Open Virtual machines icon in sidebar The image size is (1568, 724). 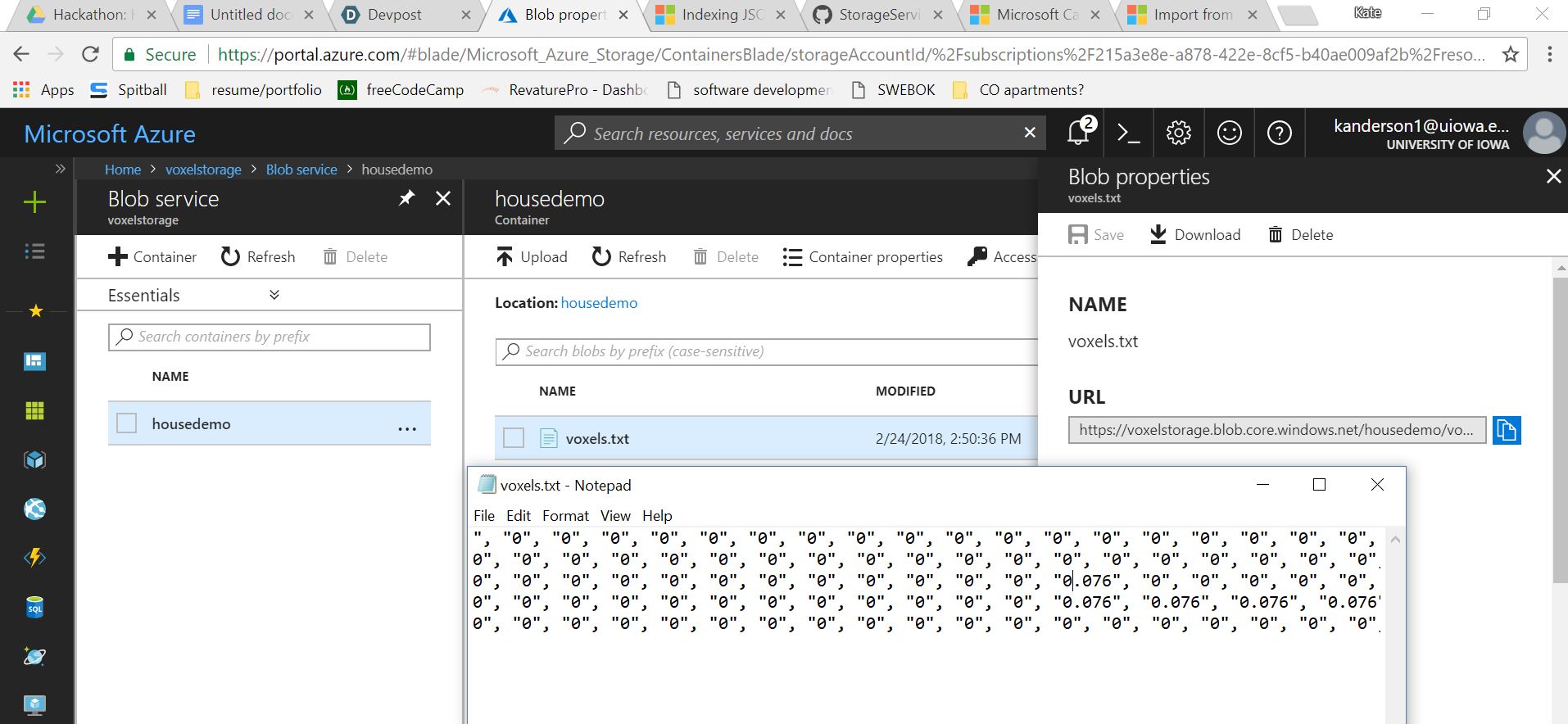click(34, 704)
